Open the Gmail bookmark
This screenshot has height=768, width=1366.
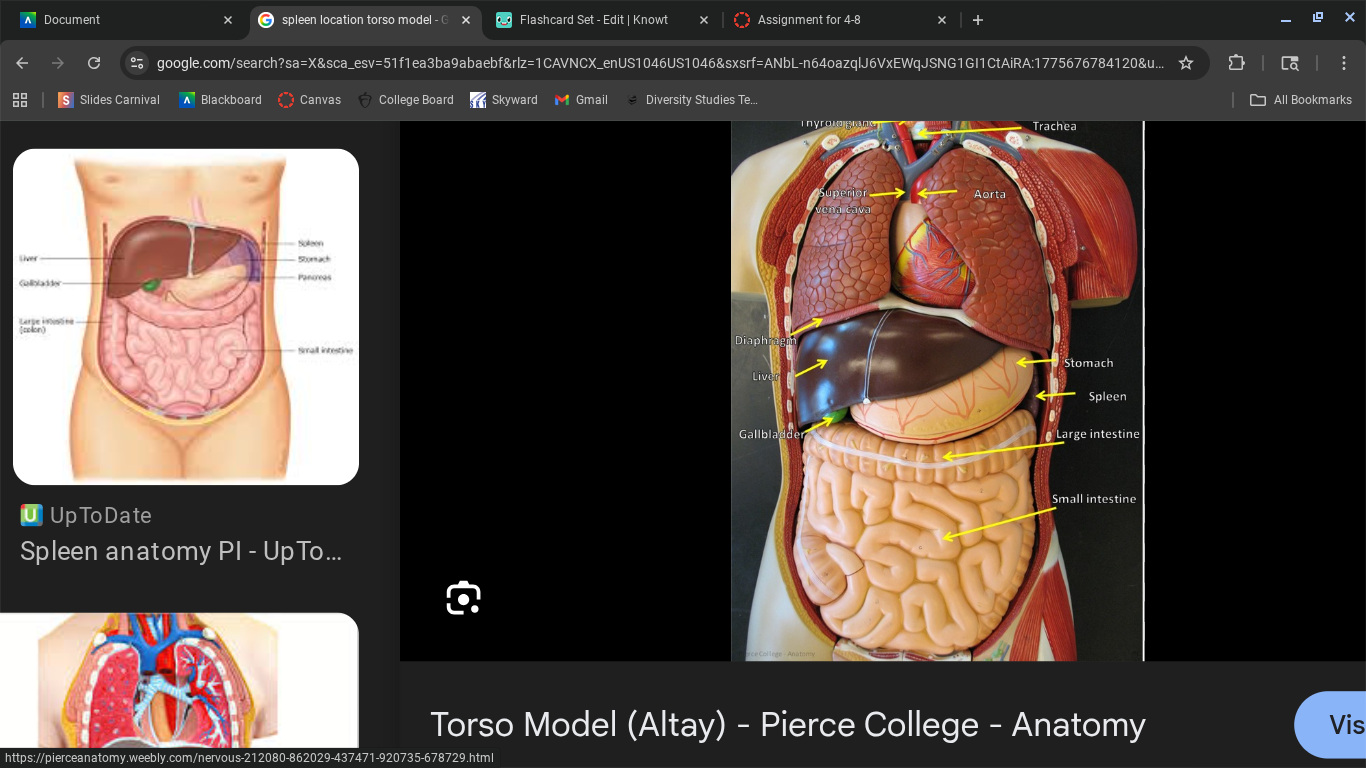pos(581,100)
